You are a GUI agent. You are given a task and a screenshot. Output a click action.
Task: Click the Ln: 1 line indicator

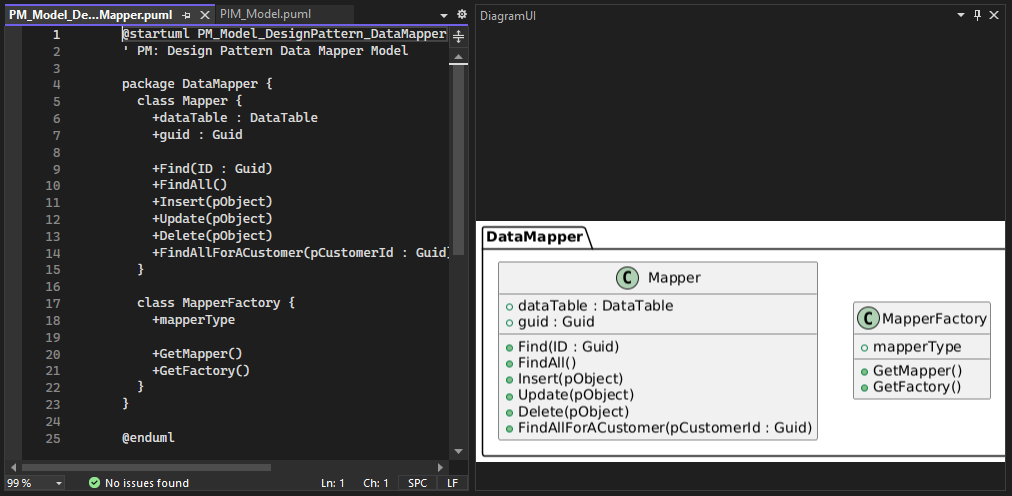click(x=332, y=483)
